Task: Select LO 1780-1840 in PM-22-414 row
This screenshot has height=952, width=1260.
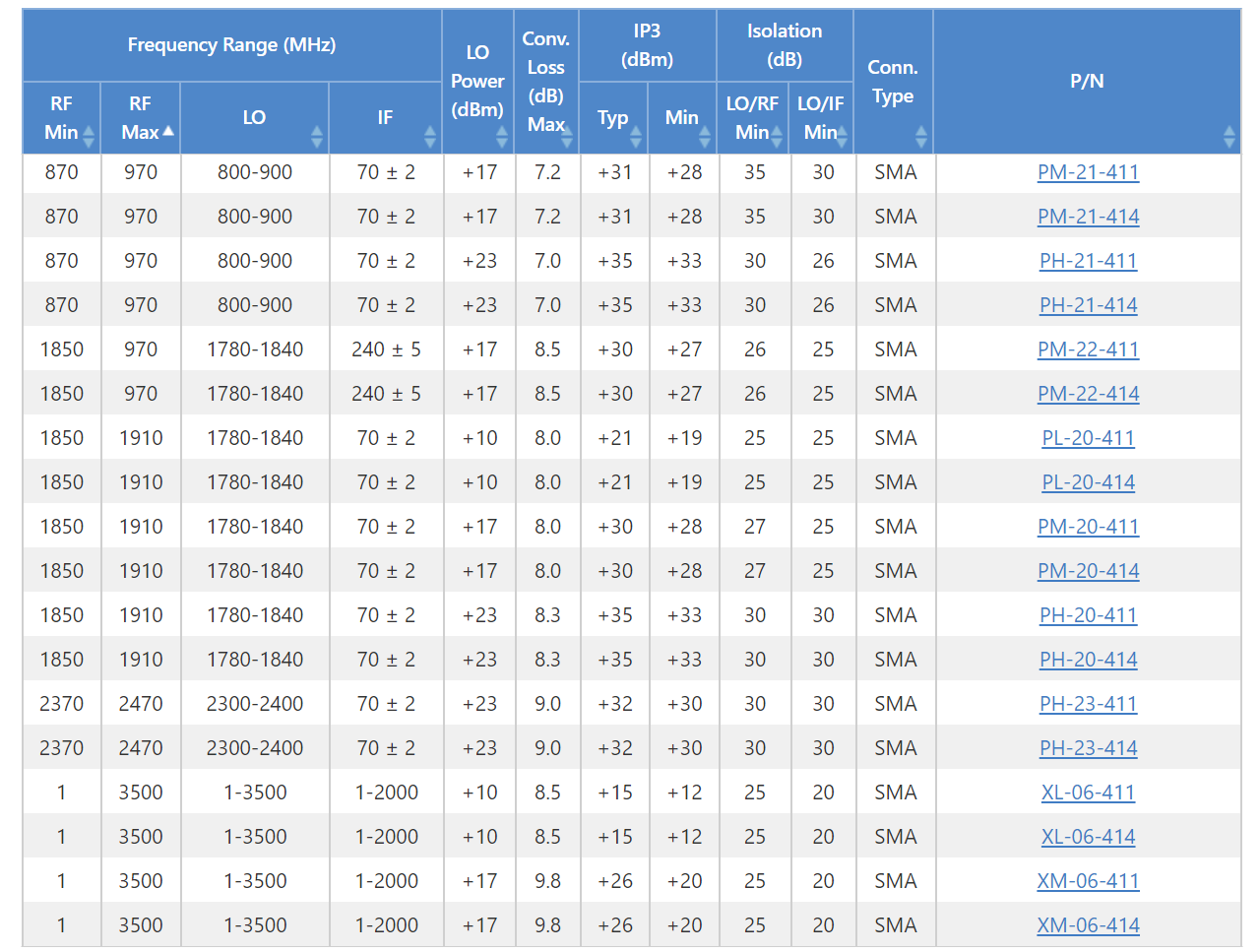Action: [x=255, y=394]
